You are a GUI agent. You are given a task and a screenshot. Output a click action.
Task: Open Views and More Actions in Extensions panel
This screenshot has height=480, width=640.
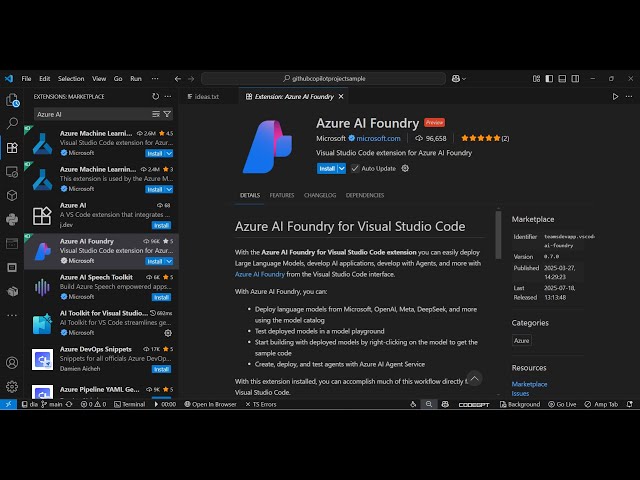point(168,96)
